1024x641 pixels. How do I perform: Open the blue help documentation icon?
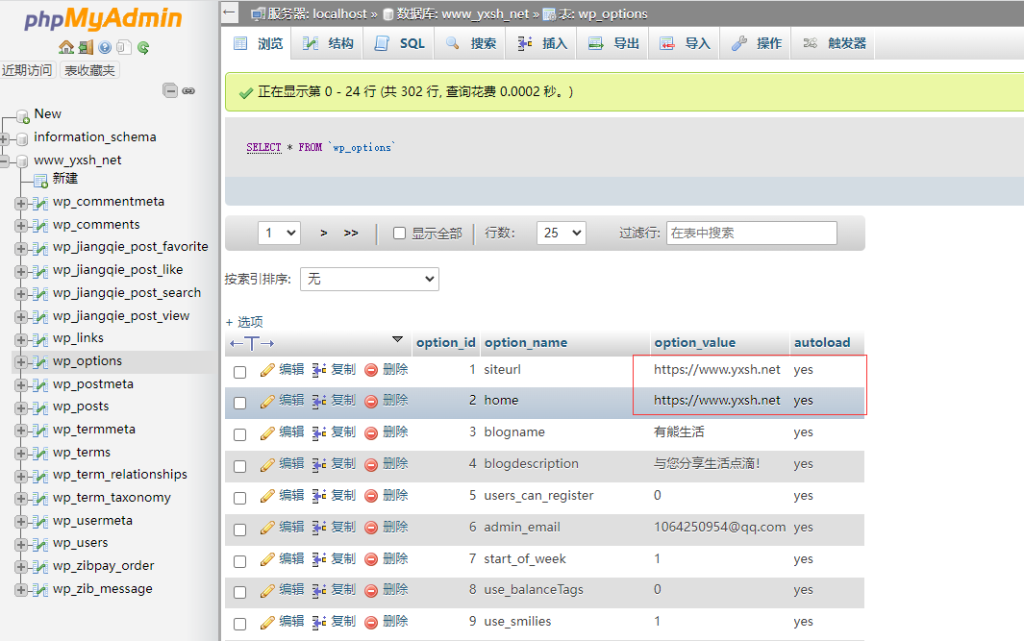pyautogui.click(x=104, y=47)
